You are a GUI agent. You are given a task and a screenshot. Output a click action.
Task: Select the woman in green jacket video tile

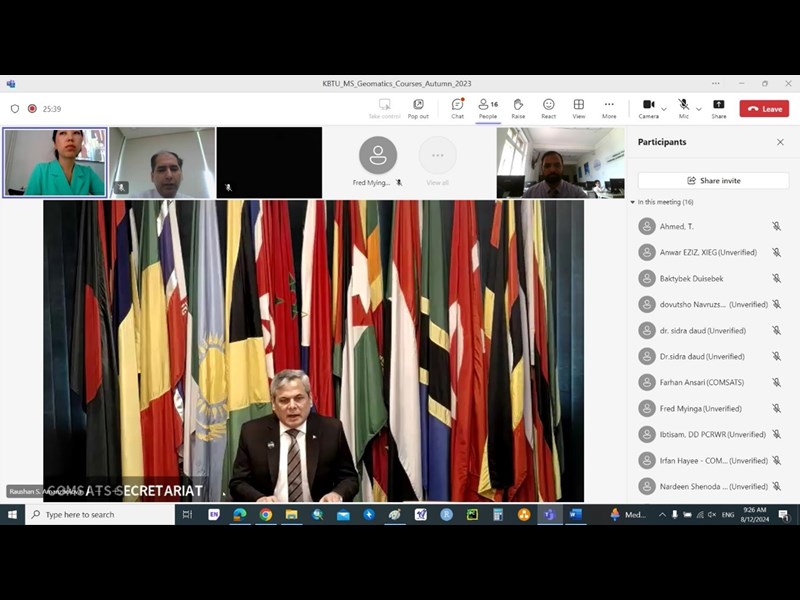point(55,162)
